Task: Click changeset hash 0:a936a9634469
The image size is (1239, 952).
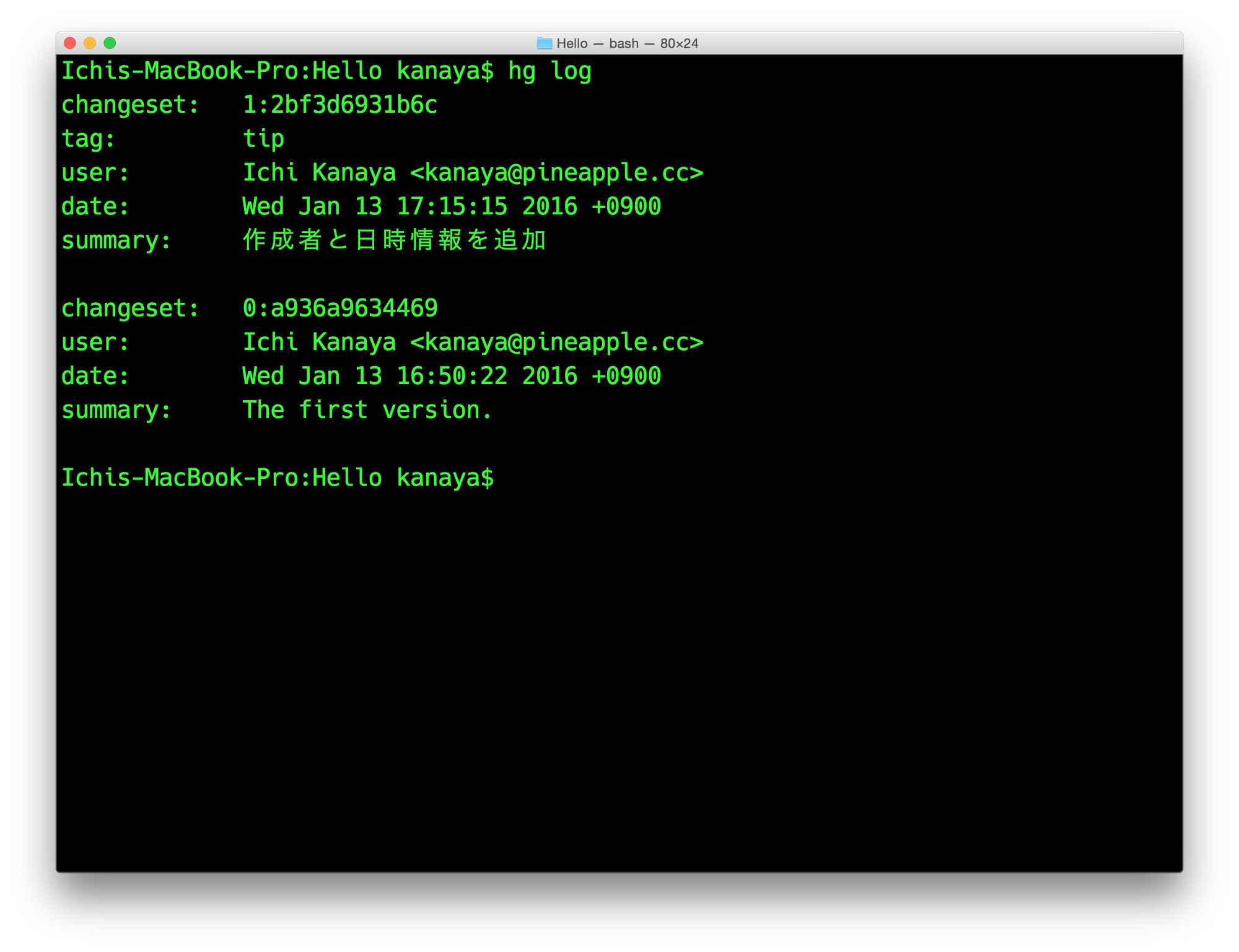Action: tap(340, 308)
